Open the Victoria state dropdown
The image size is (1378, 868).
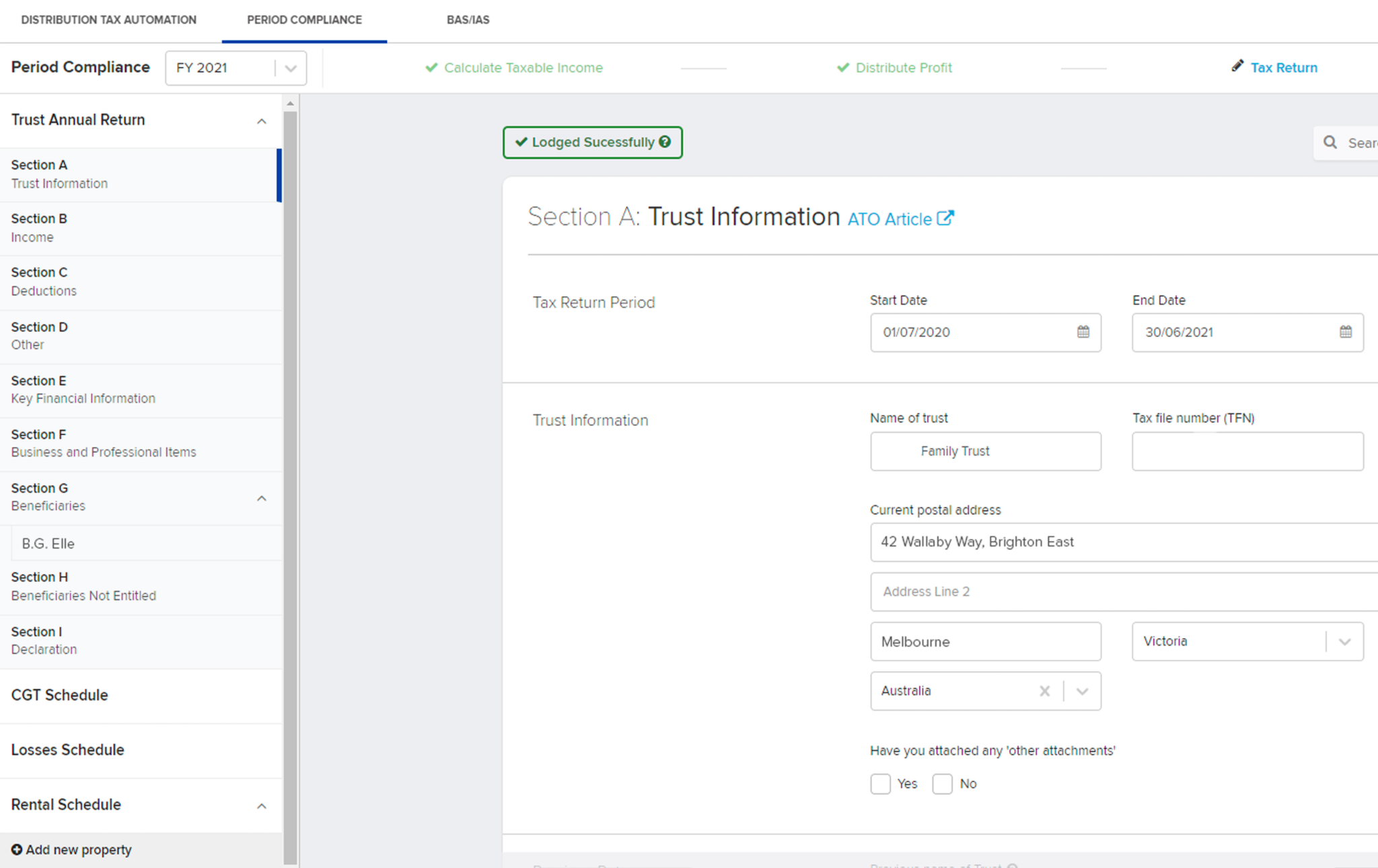[x=1346, y=641]
